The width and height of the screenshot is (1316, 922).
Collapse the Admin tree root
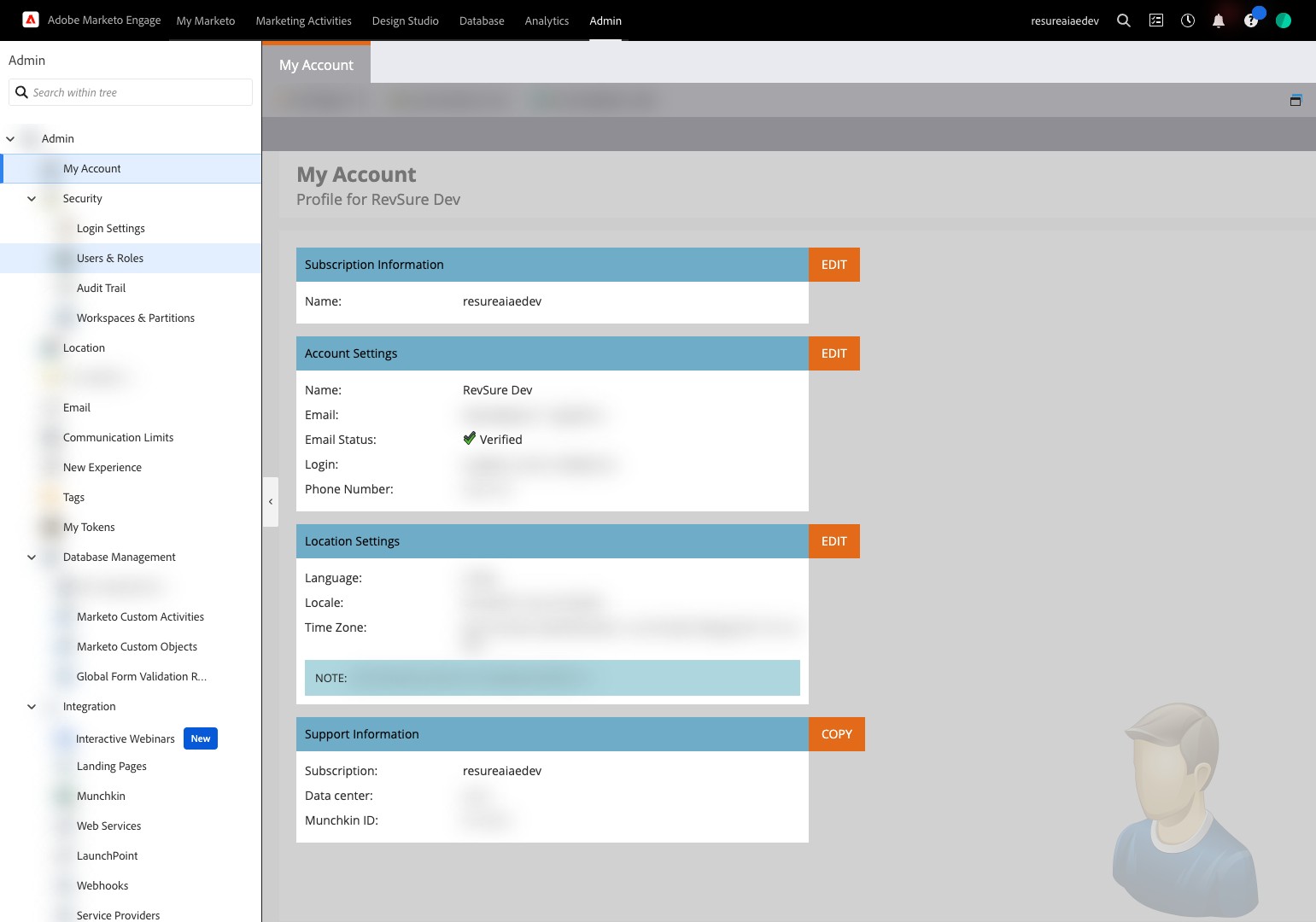10,138
